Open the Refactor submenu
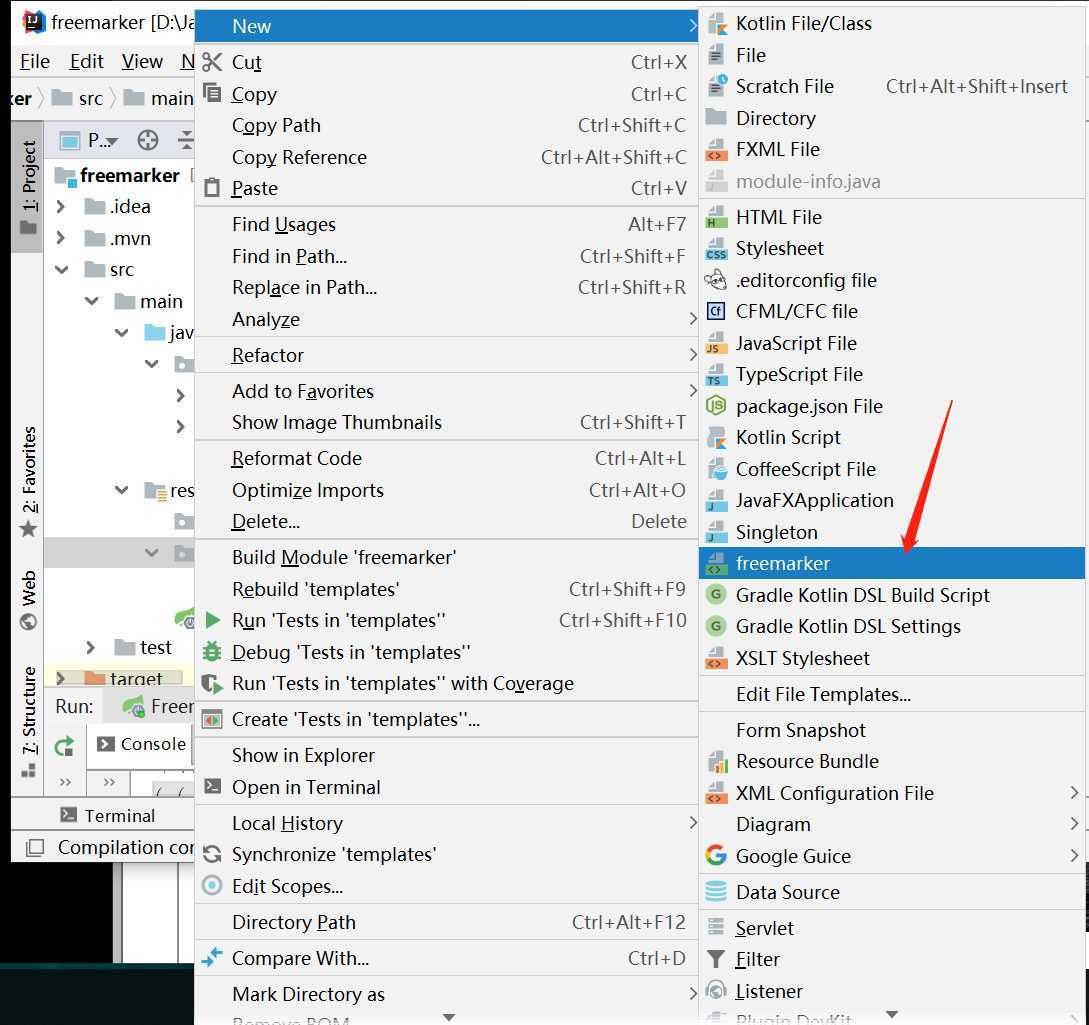Viewport: 1089px width, 1025px height. coord(447,355)
